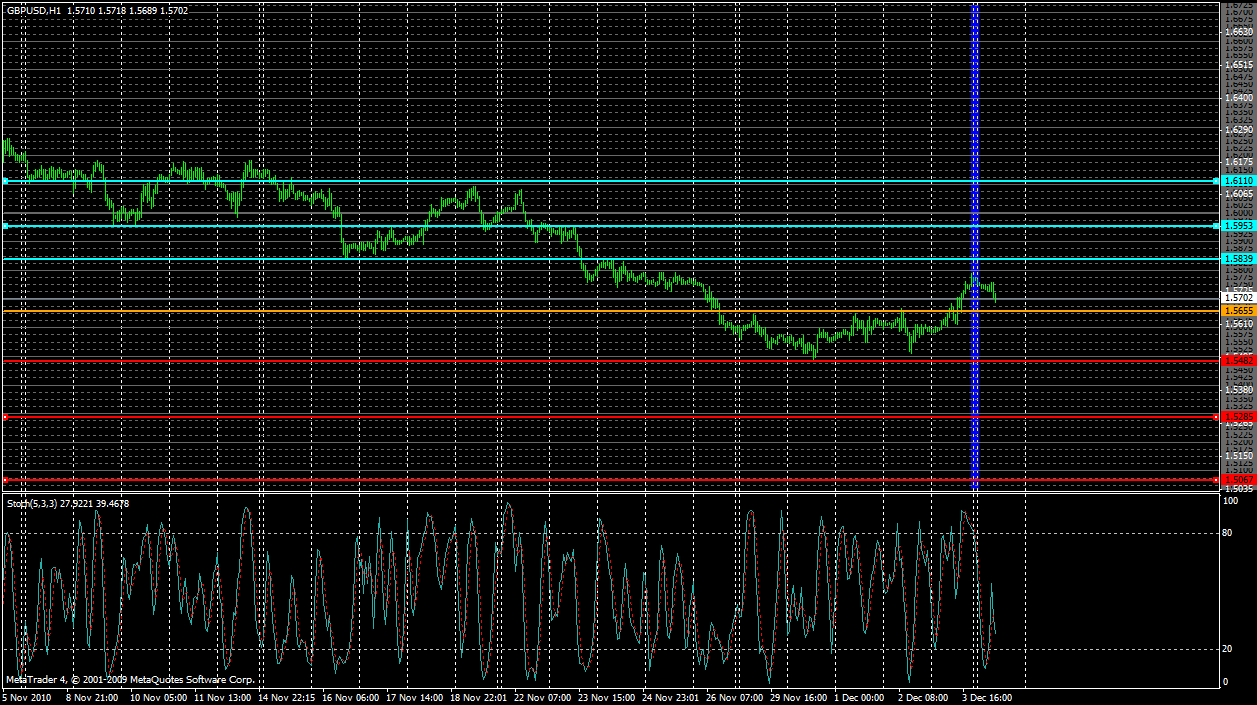Click the 10 Nov 05:00 time label
The width and height of the screenshot is (1257, 705).
point(159,696)
